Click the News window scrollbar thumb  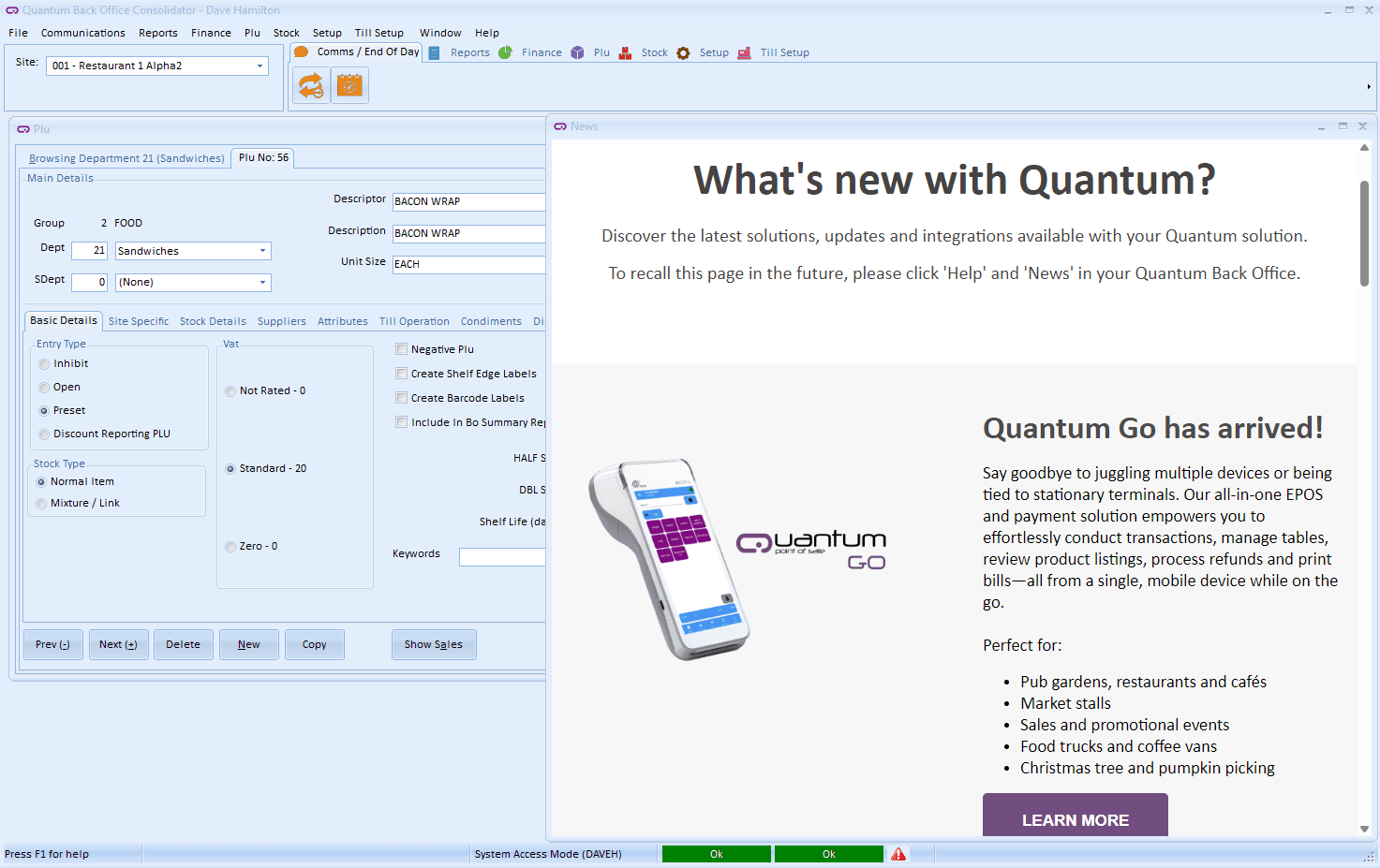point(1364,233)
